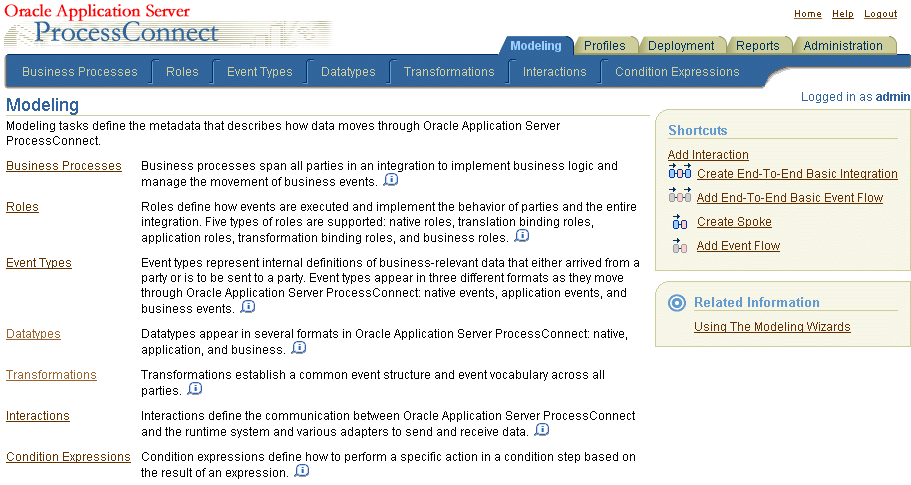This screenshot has height=485, width=911.
Task: Open info icon after Datatypes description
Action: coord(299,348)
